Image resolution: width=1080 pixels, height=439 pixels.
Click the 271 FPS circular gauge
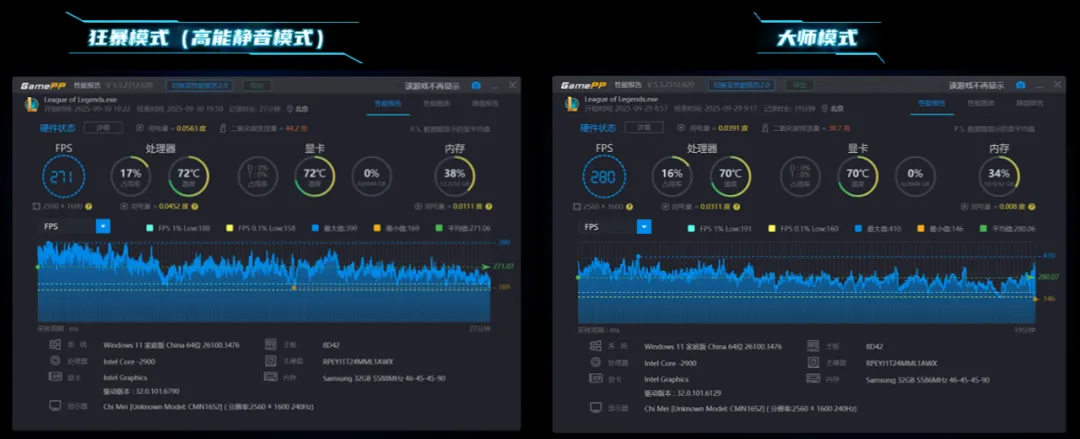click(63, 176)
